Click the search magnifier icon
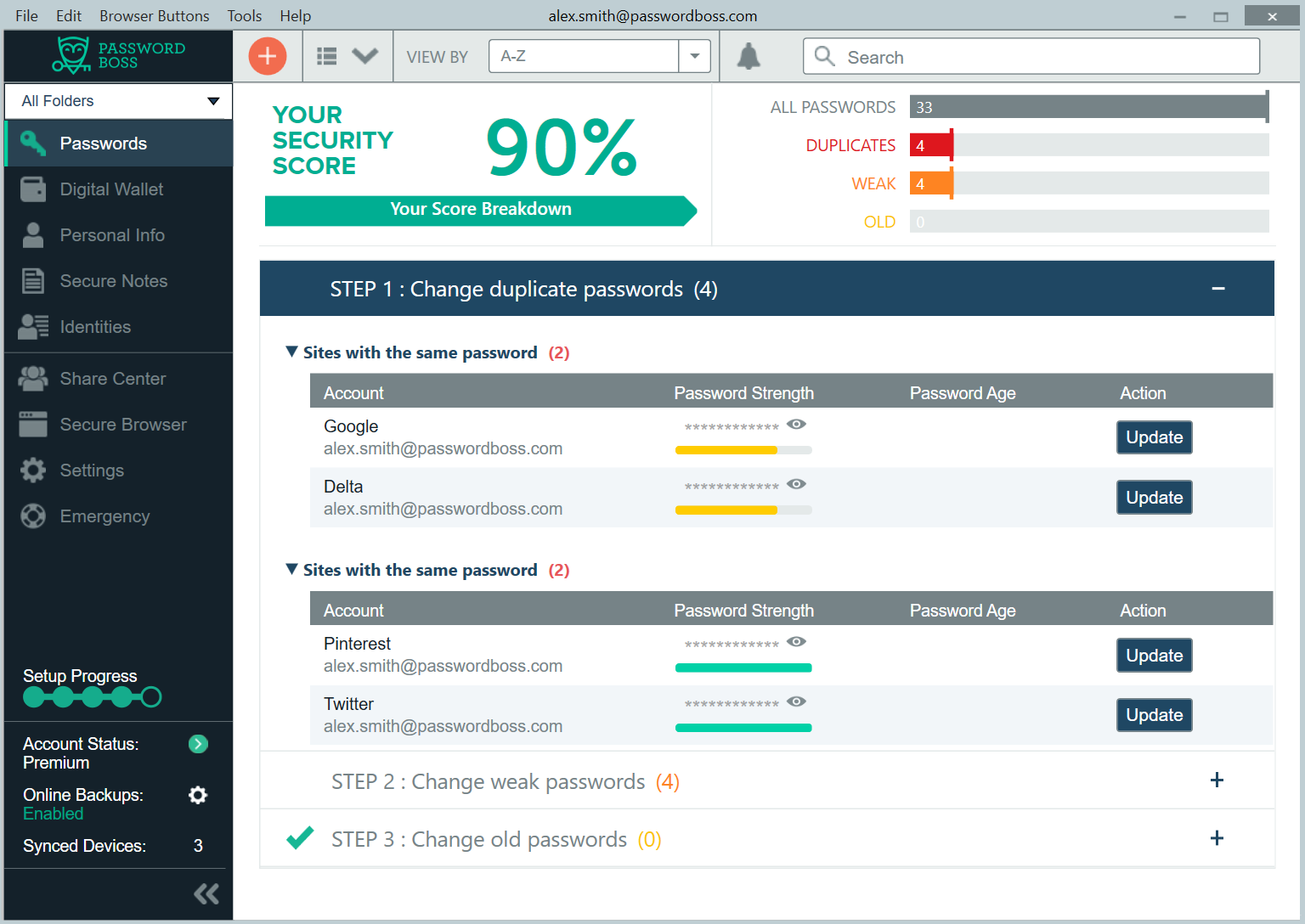Screen dimensions: 1305x924 (824, 57)
